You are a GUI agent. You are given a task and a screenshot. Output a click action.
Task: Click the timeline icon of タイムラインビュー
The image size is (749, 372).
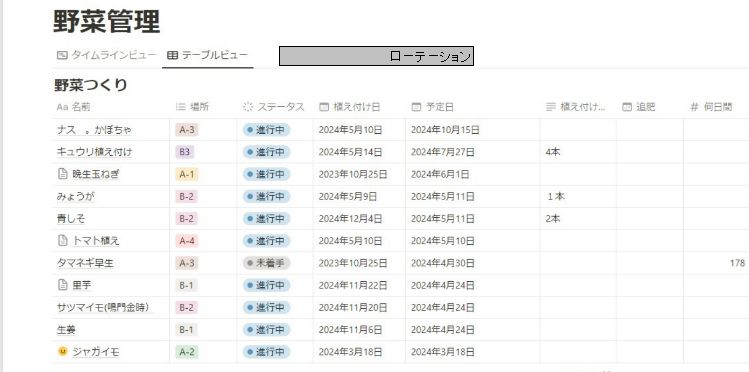pyautogui.click(x=62, y=55)
